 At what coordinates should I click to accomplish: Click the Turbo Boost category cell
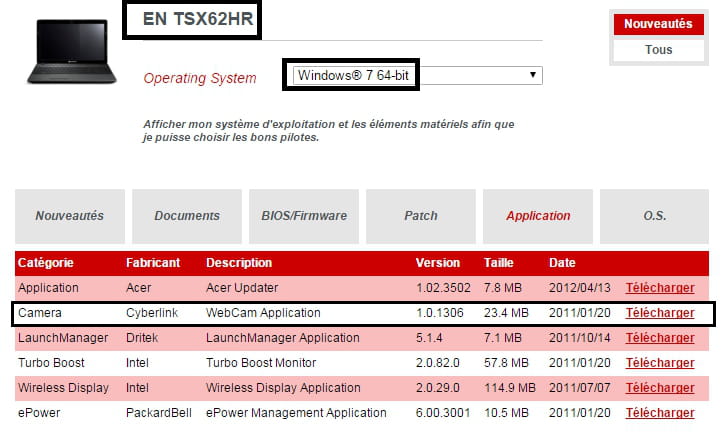point(51,363)
